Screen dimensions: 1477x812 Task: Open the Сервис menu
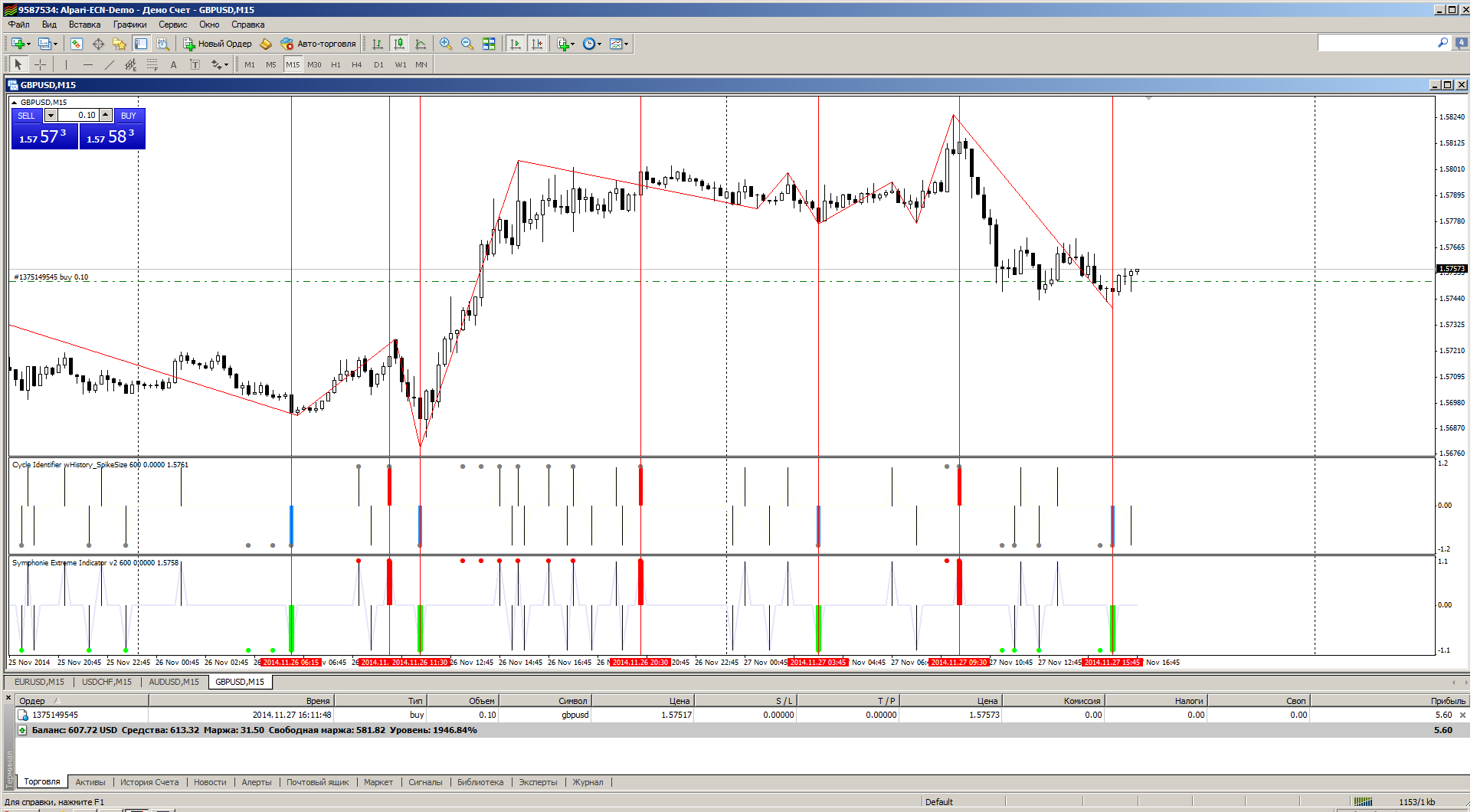[173, 25]
